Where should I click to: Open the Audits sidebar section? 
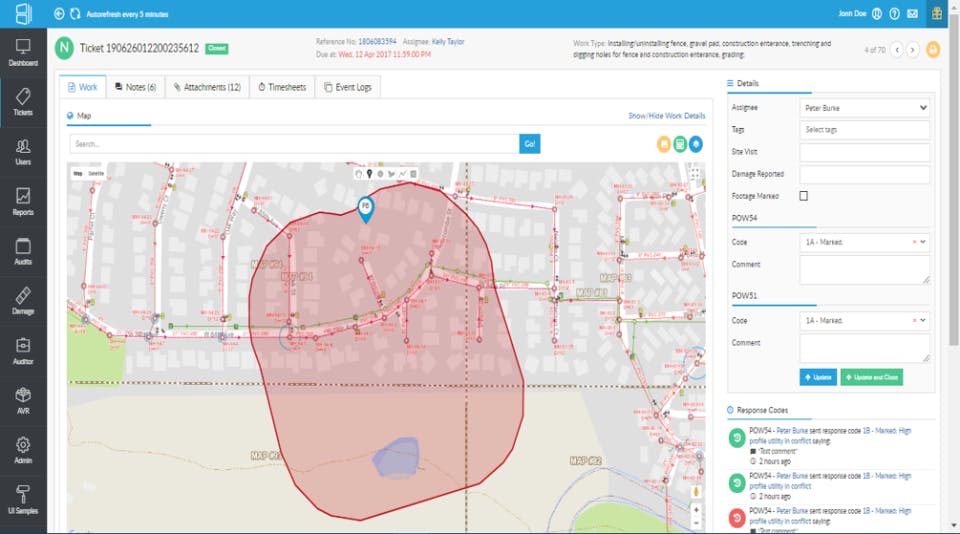click(23, 252)
